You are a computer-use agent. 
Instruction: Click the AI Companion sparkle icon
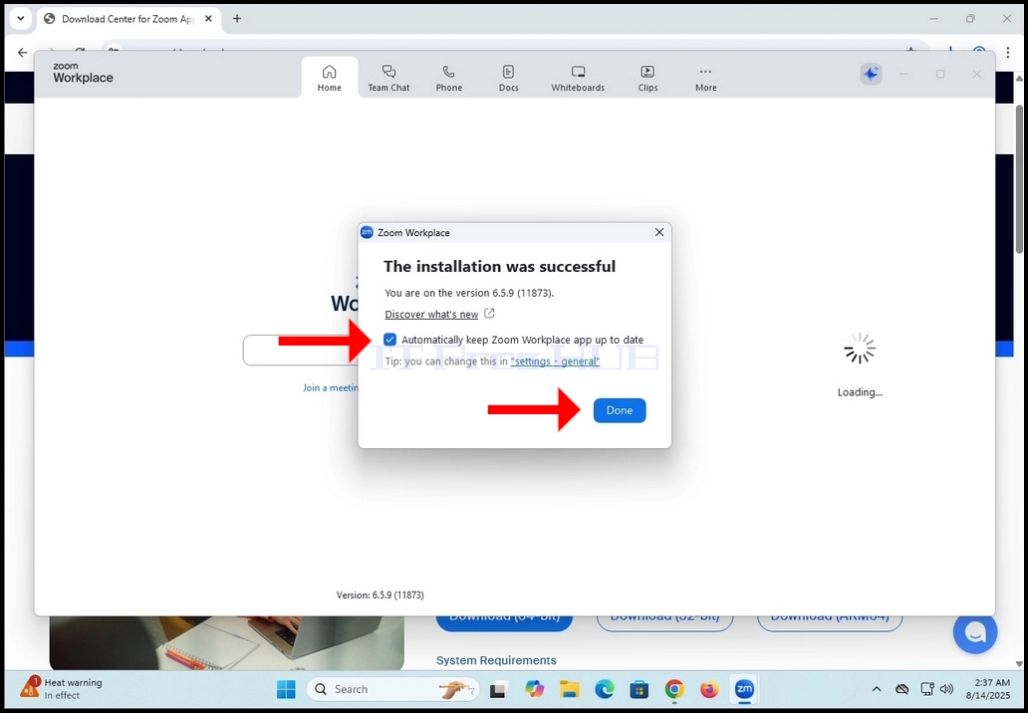(x=871, y=74)
